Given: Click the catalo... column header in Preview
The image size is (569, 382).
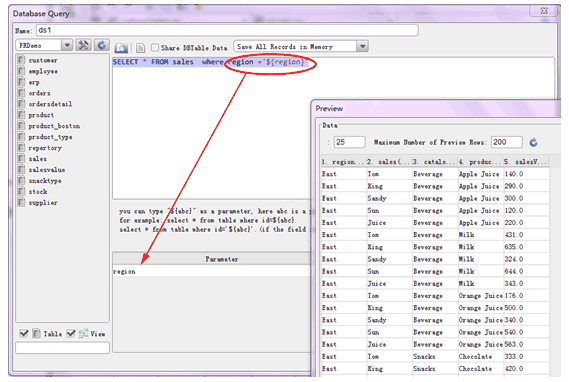Looking at the screenshot, I should pyautogui.click(x=435, y=162).
